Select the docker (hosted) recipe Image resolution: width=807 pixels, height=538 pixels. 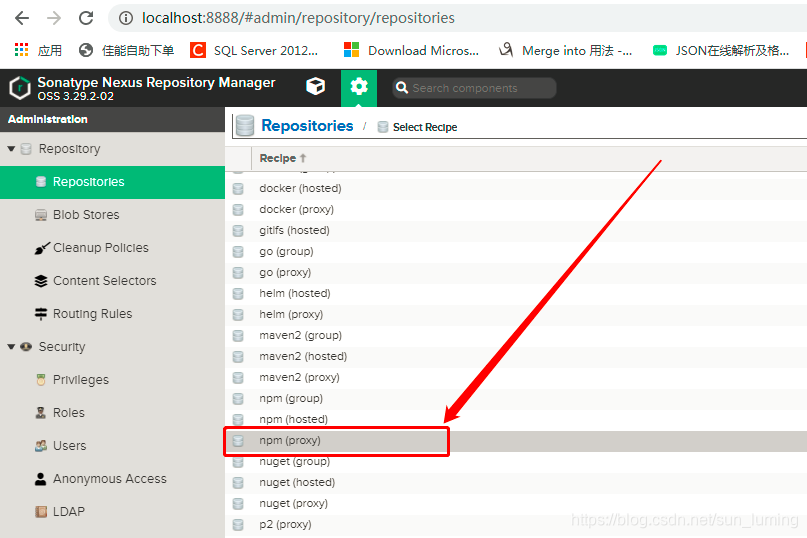pyautogui.click(x=516, y=188)
